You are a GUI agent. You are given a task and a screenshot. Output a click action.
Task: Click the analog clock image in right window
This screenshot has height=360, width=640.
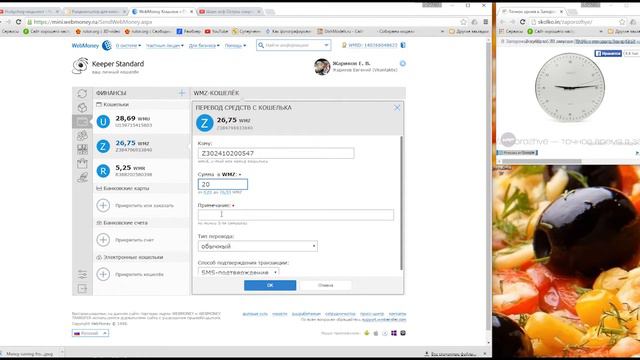[570, 87]
